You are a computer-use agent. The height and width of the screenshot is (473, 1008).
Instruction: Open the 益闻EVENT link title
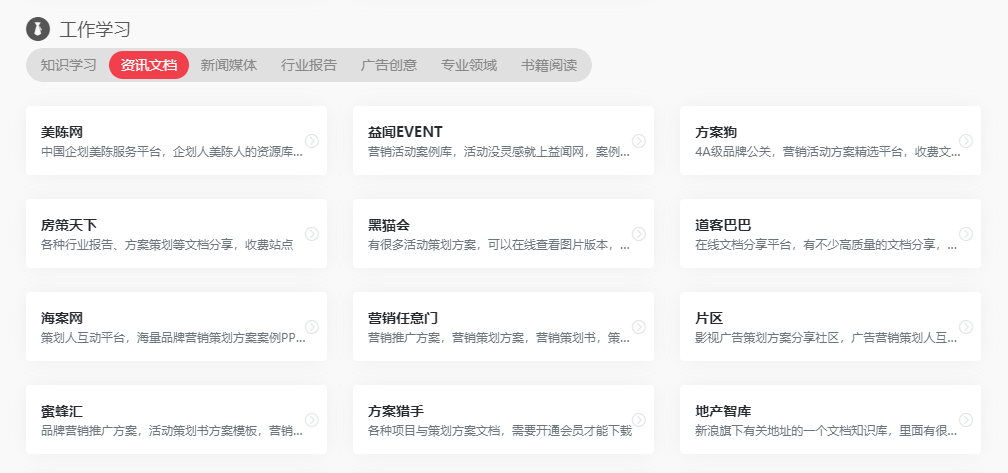point(405,132)
